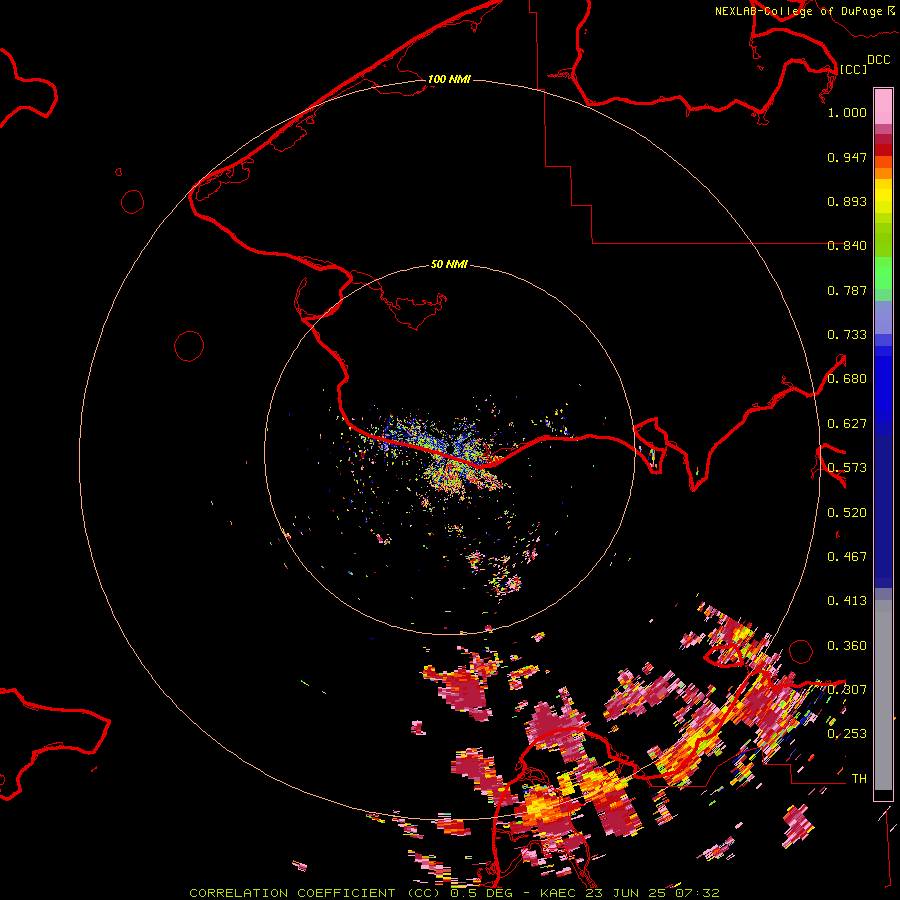Click the 0.520 scale value
The height and width of the screenshot is (900, 900).
pyautogui.click(x=847, y=513)
